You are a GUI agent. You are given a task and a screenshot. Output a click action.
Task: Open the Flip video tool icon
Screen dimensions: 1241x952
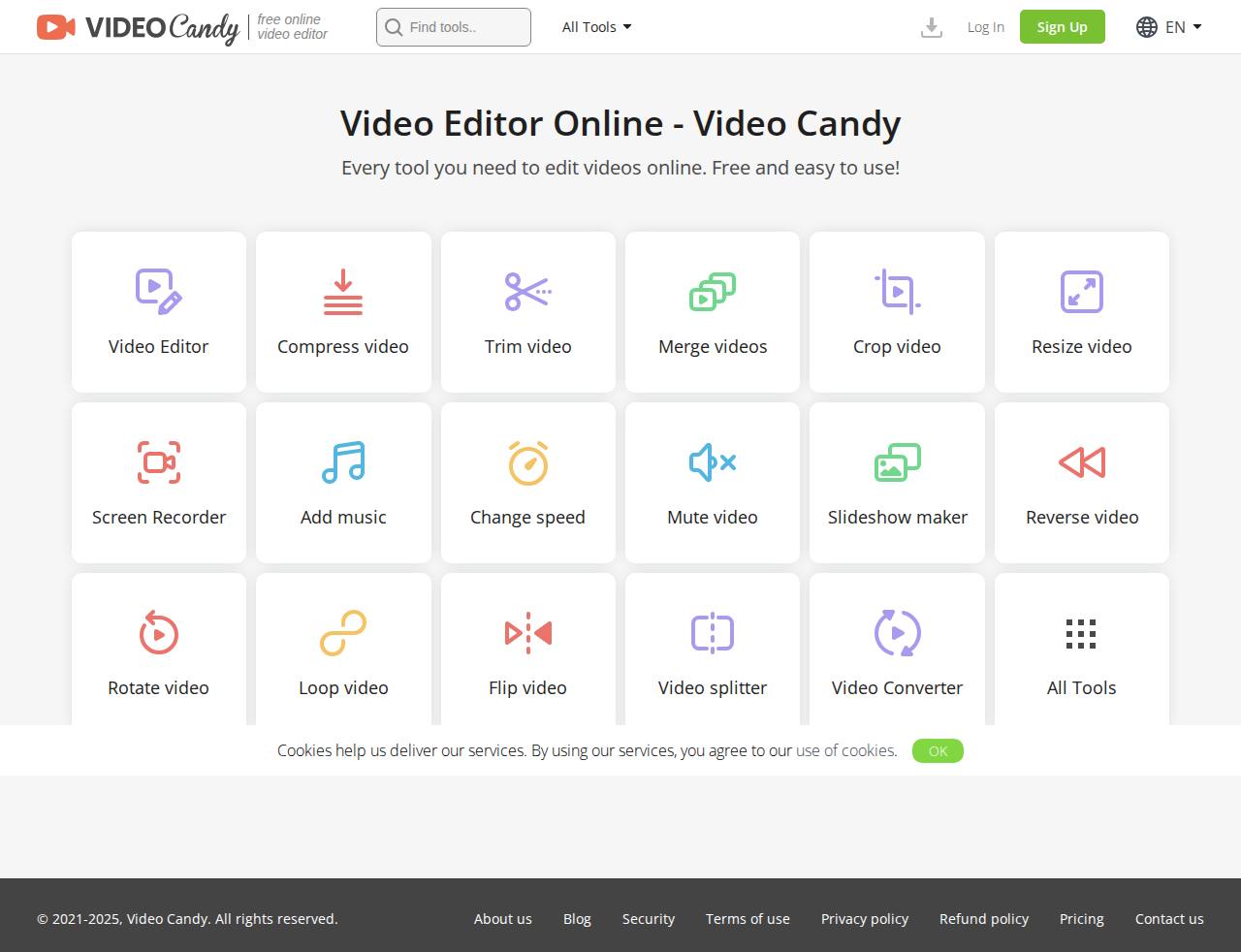527,633
